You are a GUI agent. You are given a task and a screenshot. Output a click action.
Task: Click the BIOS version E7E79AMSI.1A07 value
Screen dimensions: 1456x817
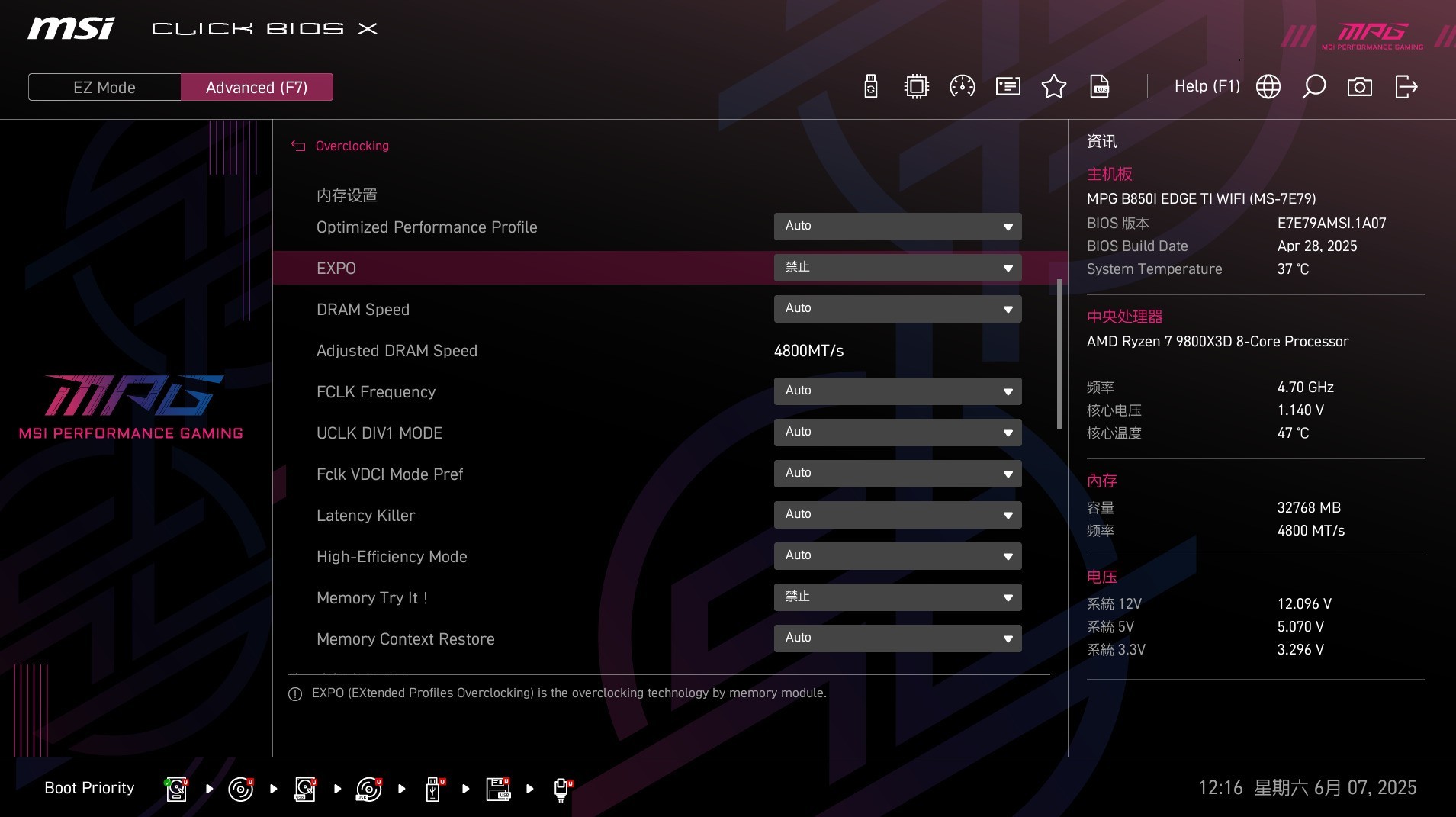pyautogui.click(x=1332, y=224)
